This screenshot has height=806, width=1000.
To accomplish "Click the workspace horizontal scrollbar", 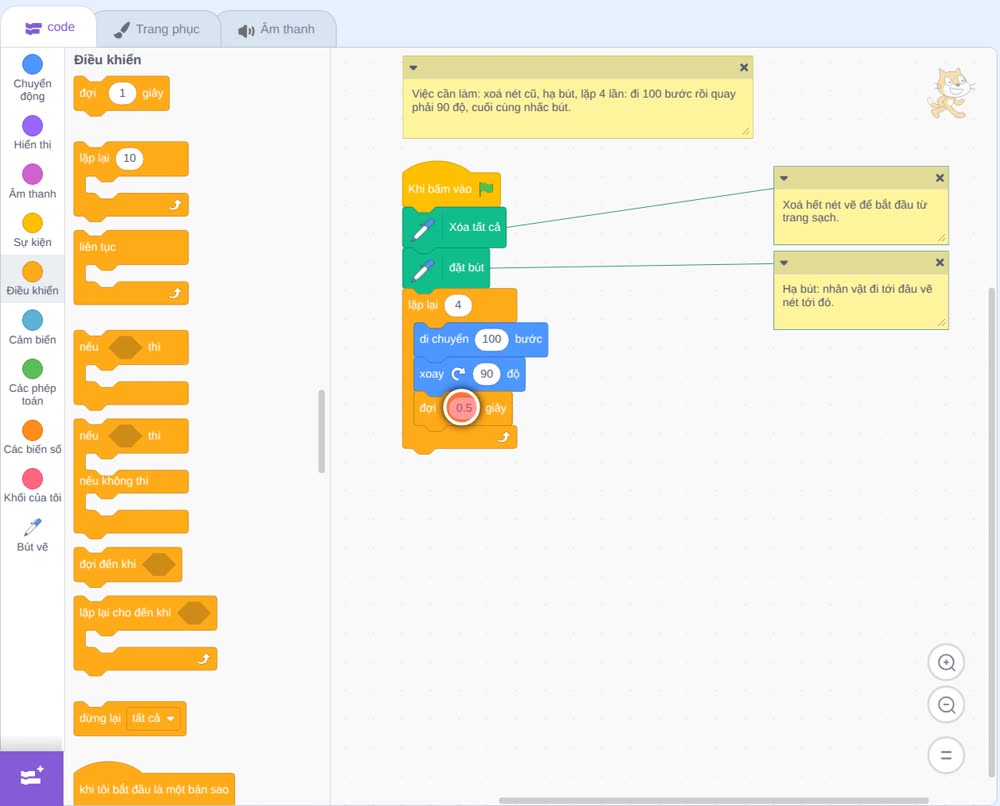I will 713,801.
